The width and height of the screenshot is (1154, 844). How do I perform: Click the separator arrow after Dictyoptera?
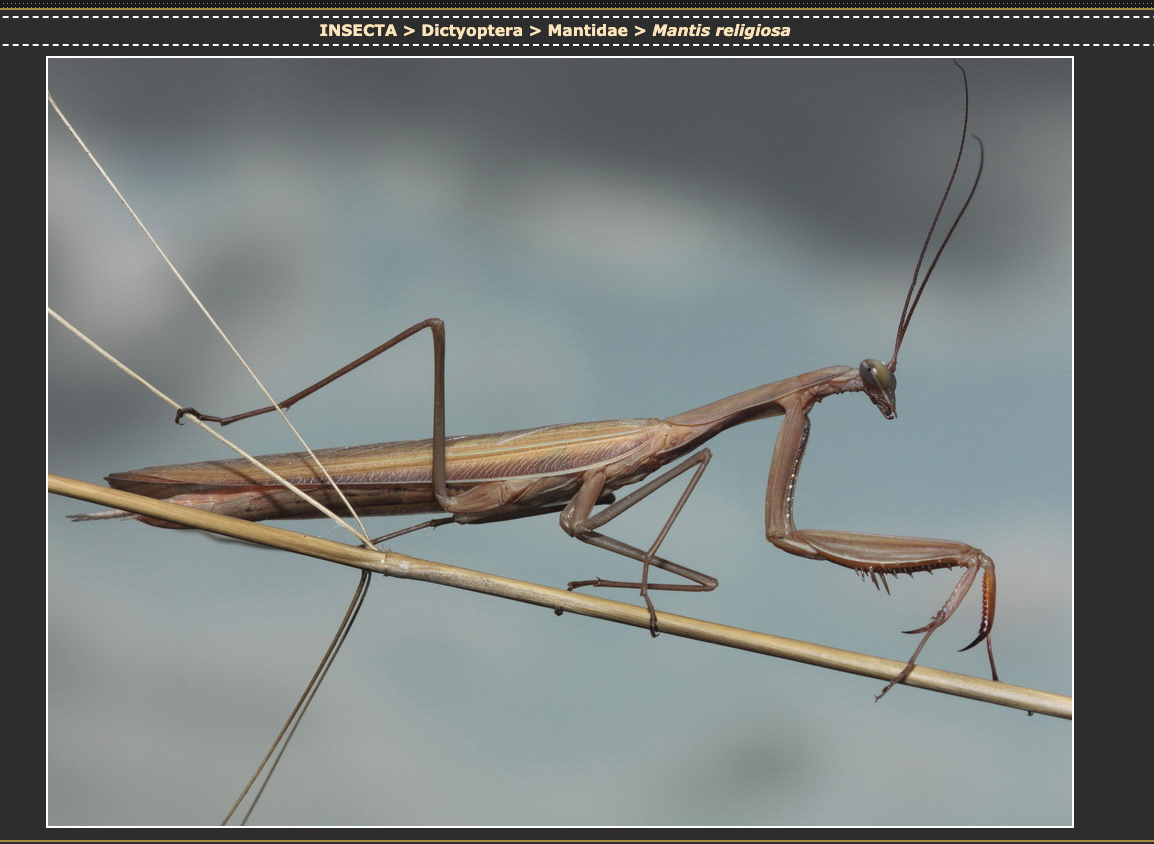pos(534,30)
